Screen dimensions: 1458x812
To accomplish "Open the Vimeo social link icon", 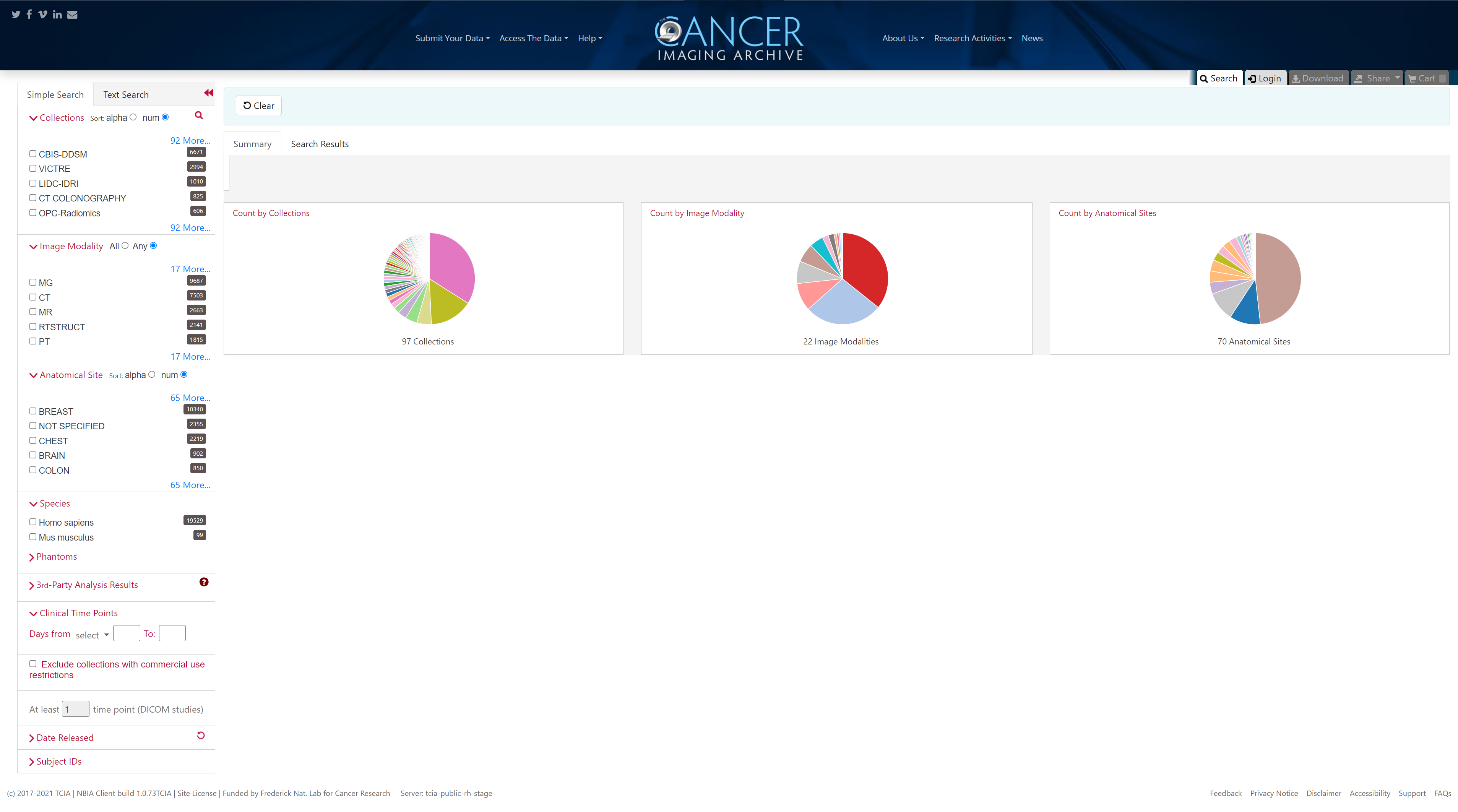I will click(42, 14).
